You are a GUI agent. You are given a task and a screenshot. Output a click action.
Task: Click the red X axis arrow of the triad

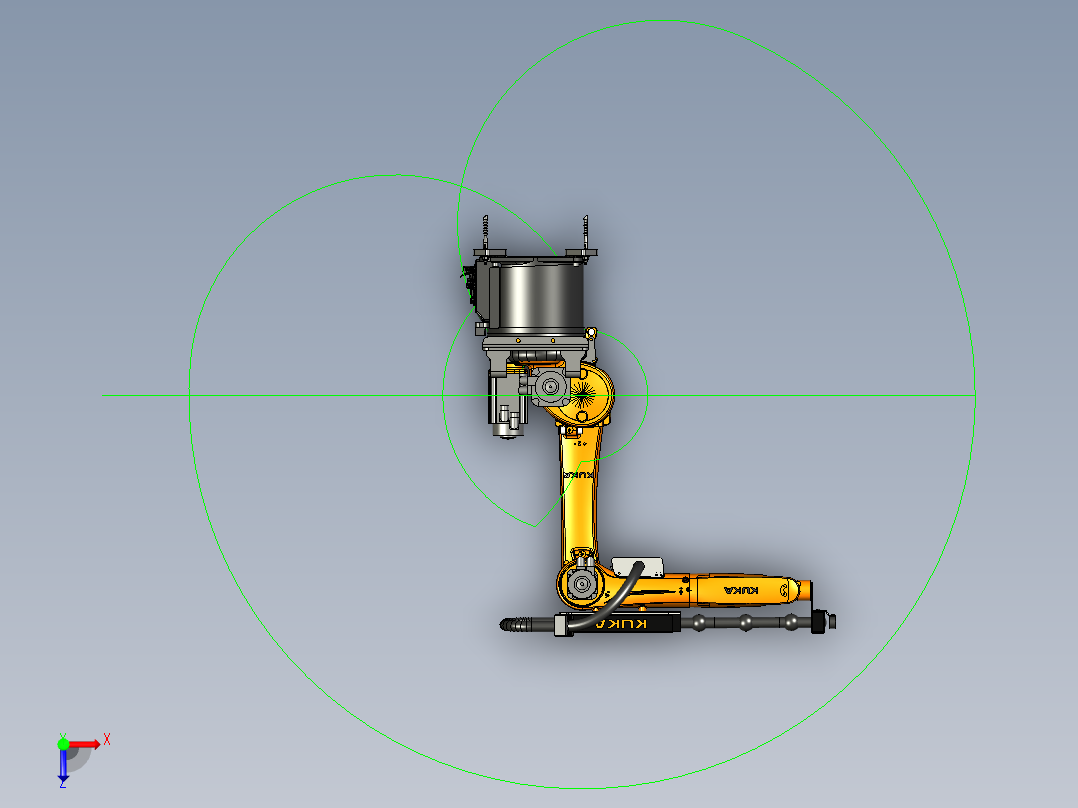(85, 744)
